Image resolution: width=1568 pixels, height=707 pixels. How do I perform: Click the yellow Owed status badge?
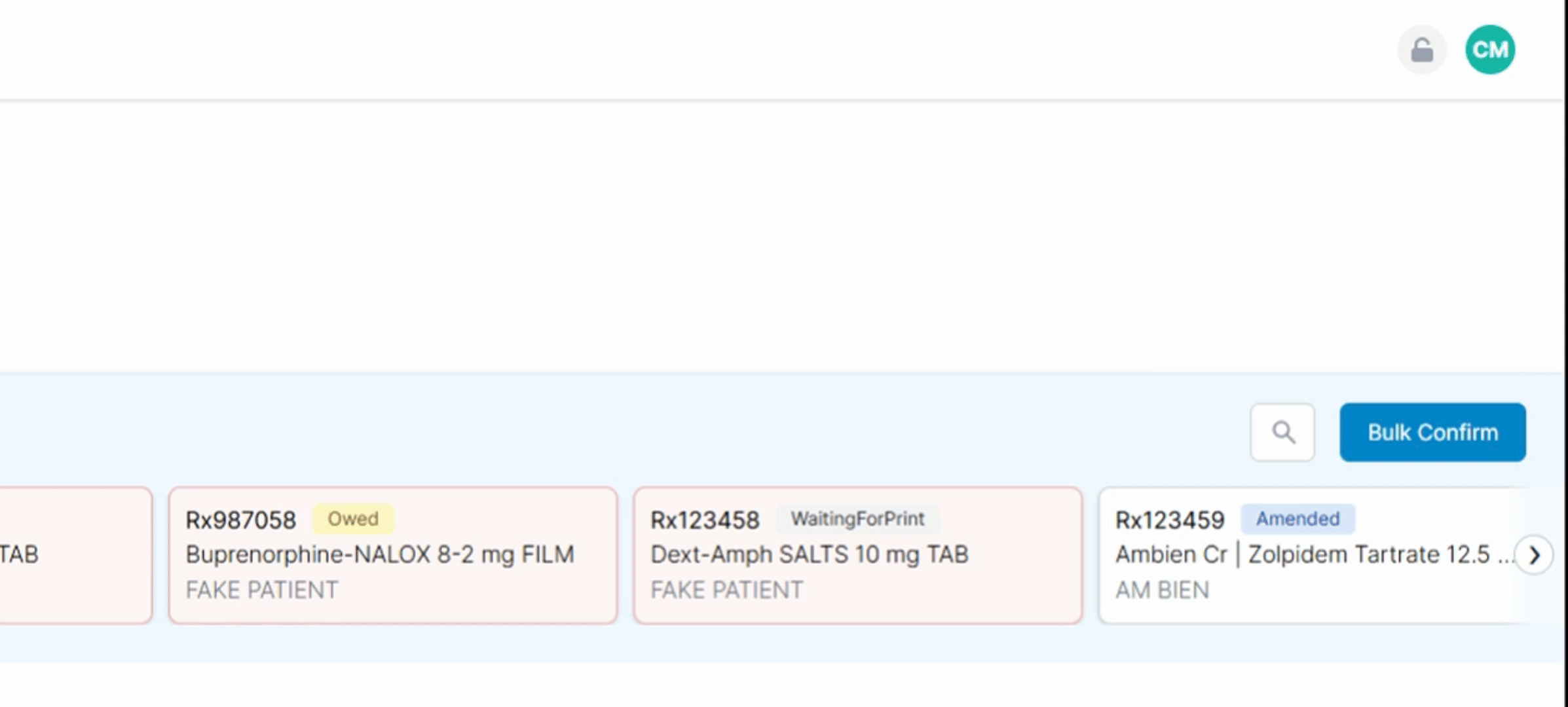pos(352,518)
